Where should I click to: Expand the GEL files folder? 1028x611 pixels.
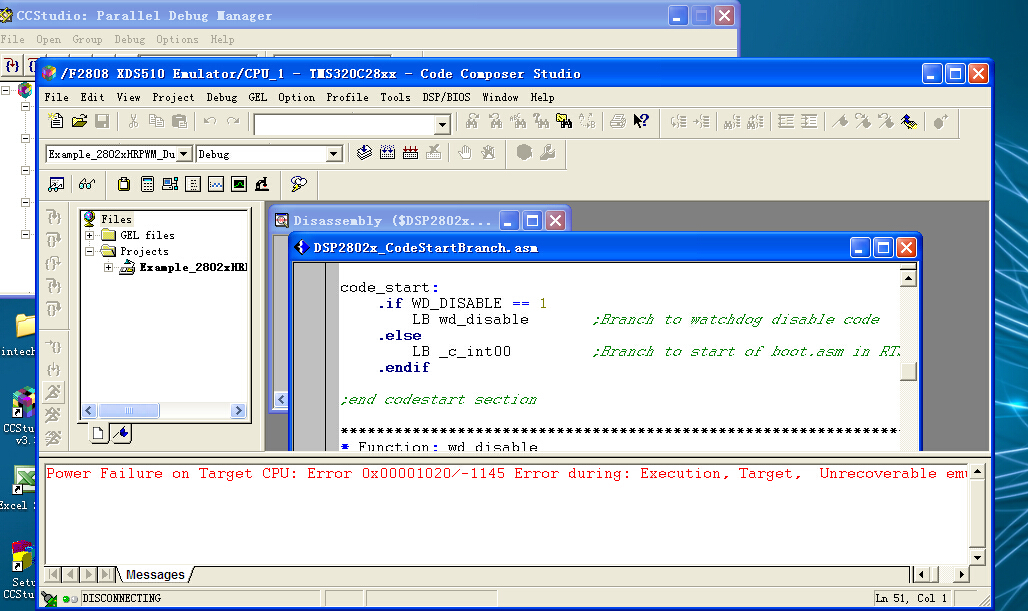pyautogui.click(x=90, y=235)
